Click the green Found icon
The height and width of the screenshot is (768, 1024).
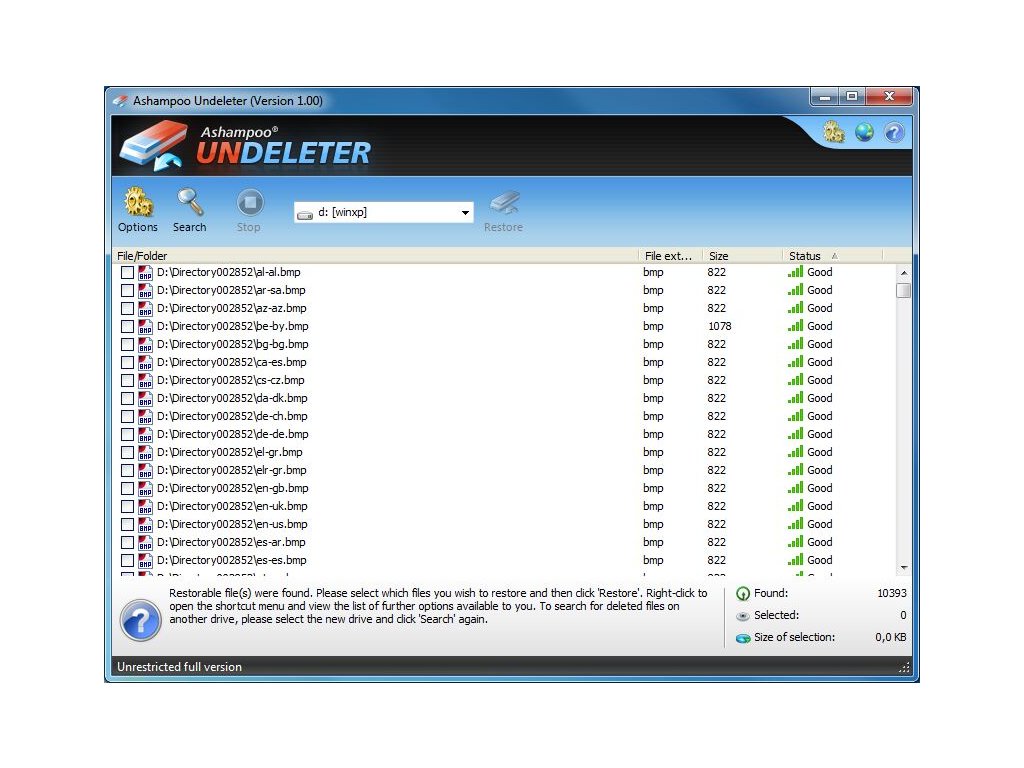(743, 594)
